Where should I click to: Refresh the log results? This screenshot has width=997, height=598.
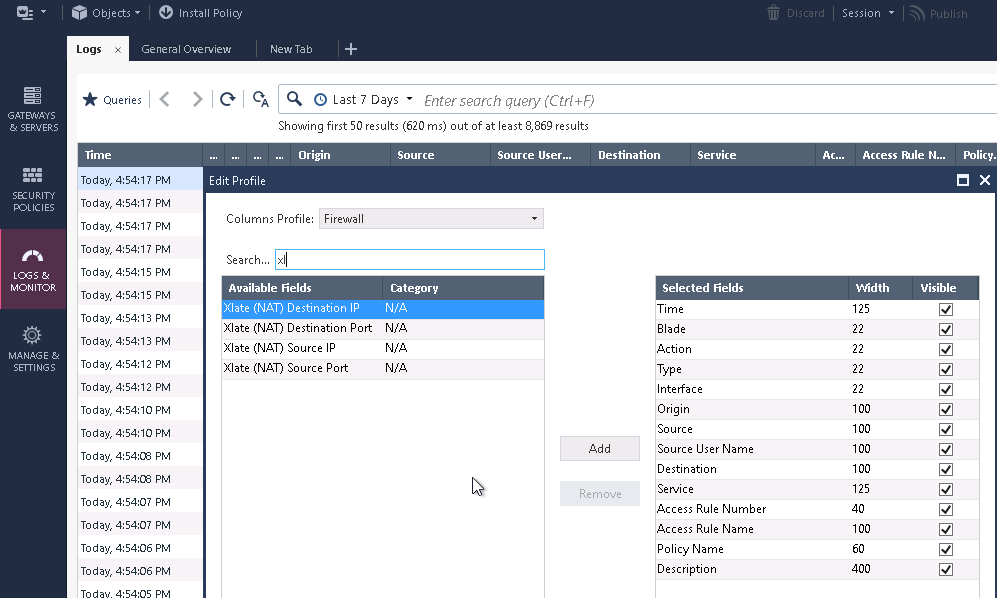pos(228,99)
